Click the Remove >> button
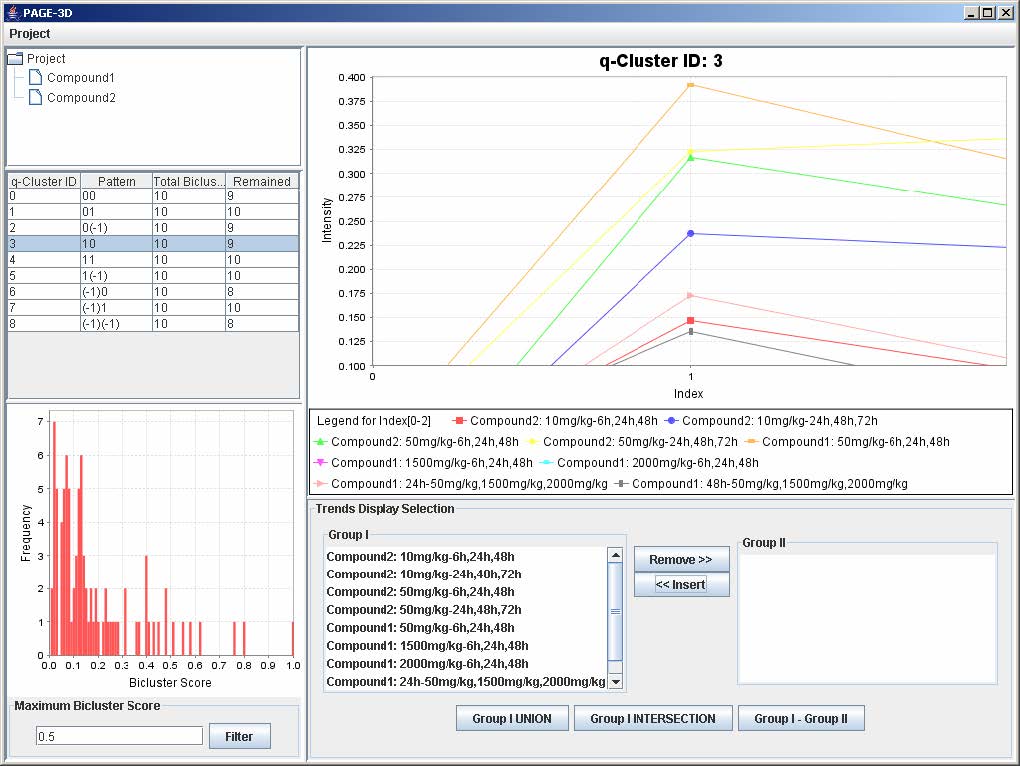This screenshot has width=1020, height=766. 681,560
